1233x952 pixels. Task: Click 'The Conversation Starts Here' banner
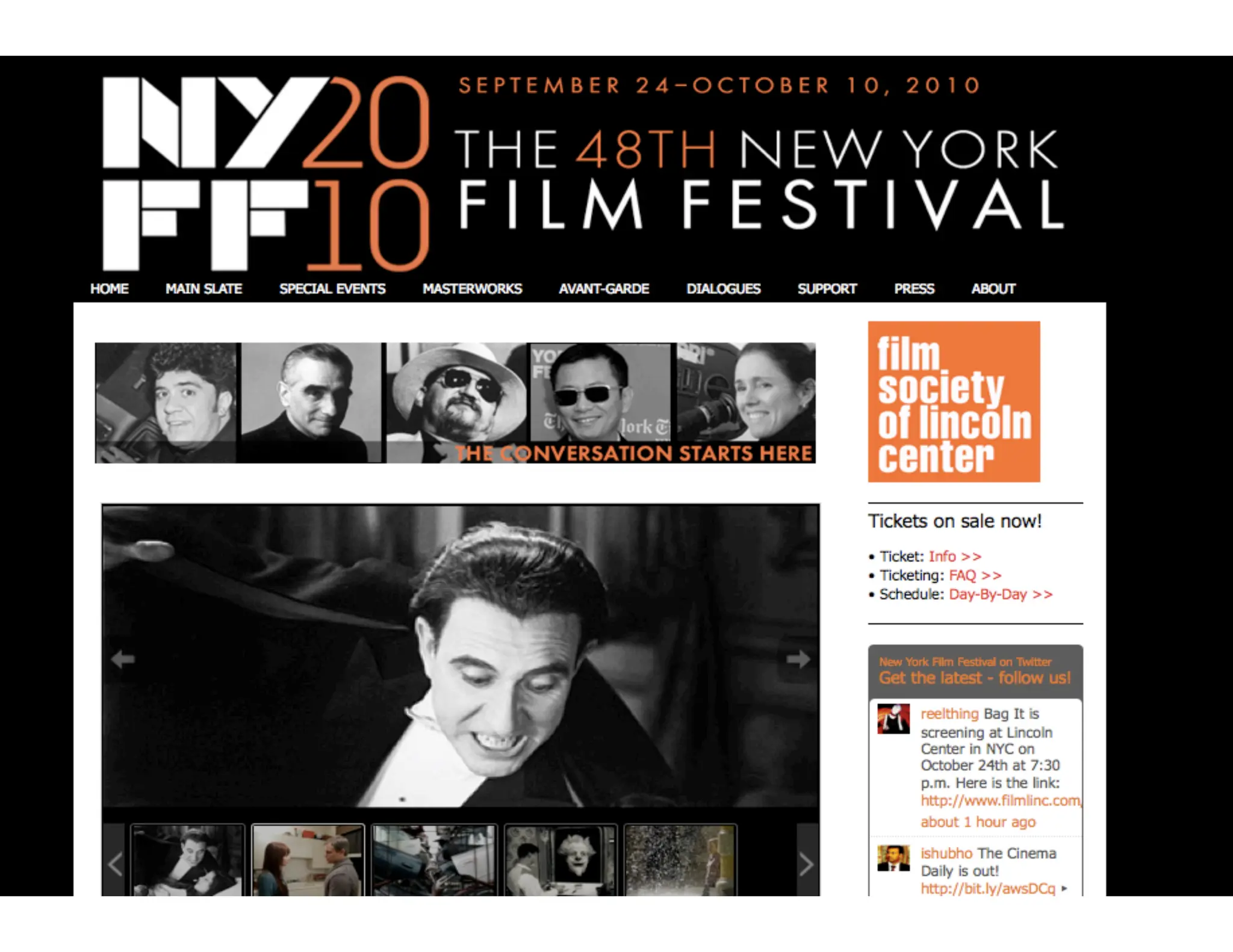click(455, 403)
